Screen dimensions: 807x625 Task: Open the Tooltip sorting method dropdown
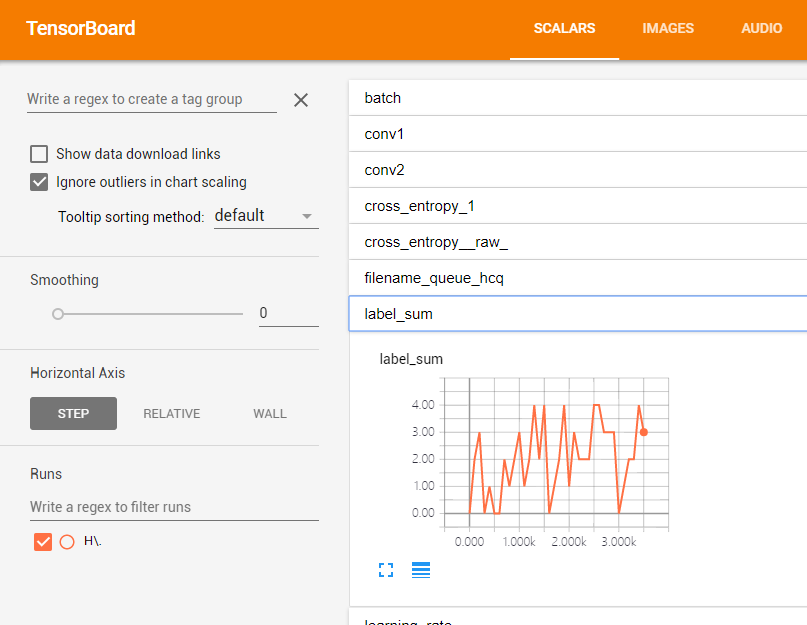click(x=266, y=216)
